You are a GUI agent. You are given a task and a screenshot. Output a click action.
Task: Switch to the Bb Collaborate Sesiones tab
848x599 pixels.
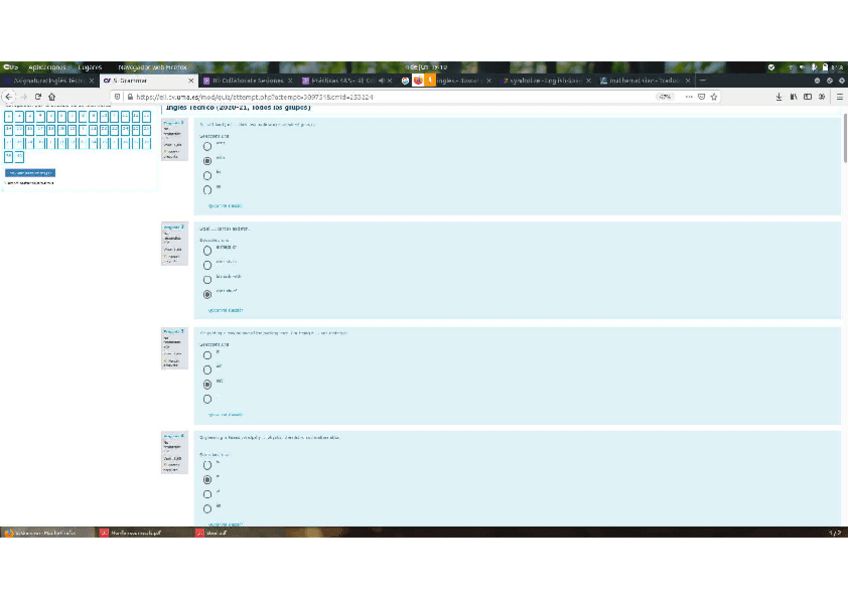coord(248,81)
